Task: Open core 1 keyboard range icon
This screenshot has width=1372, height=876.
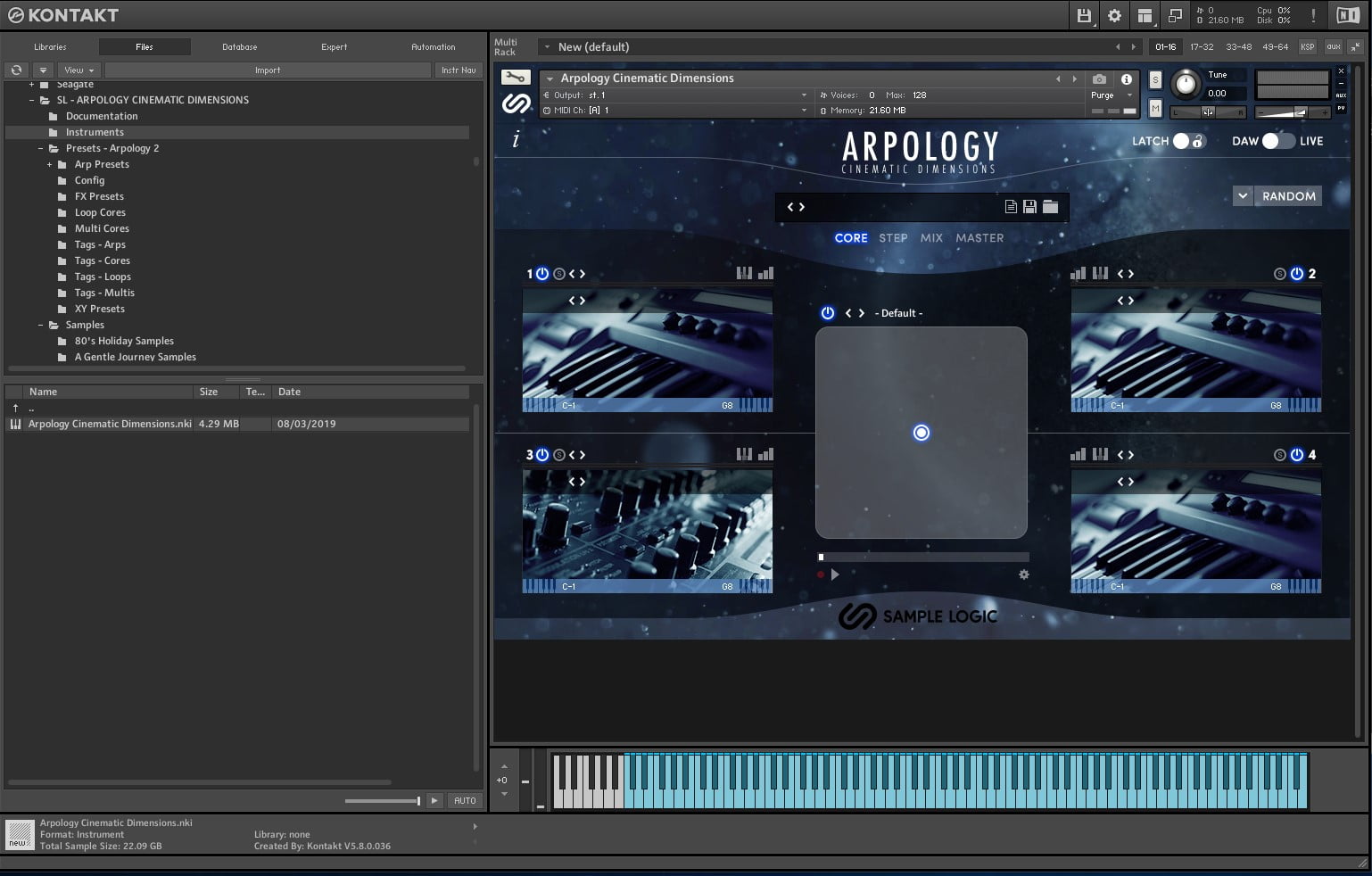Action: pyautogui.click(x=744, y=274)
